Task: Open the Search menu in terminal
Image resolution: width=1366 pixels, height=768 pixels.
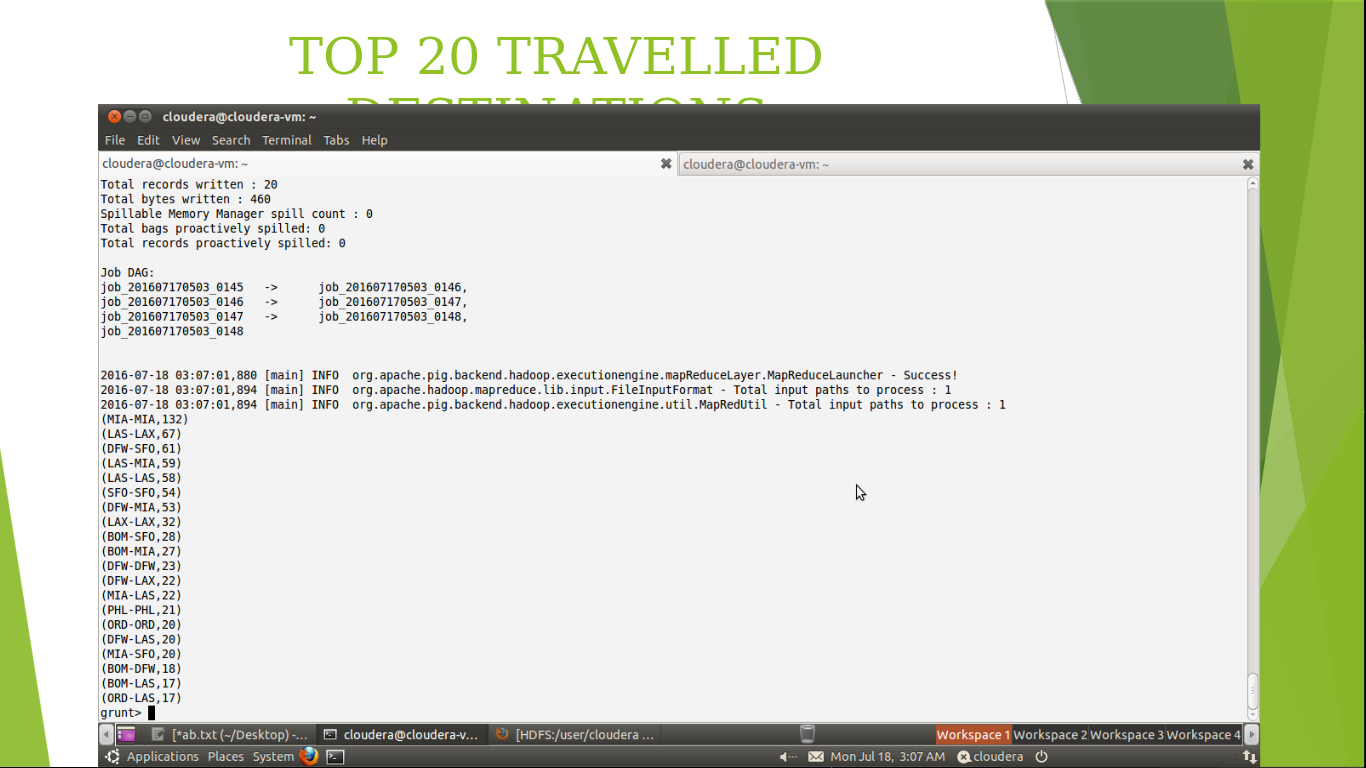Action: [x=231, y=140]
